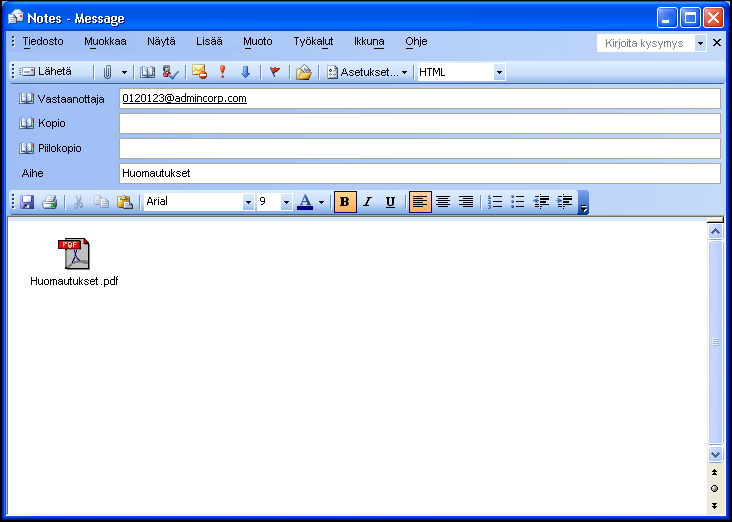Open the Työkalut menu
The image size is (732, 522).
click(313, 42)
